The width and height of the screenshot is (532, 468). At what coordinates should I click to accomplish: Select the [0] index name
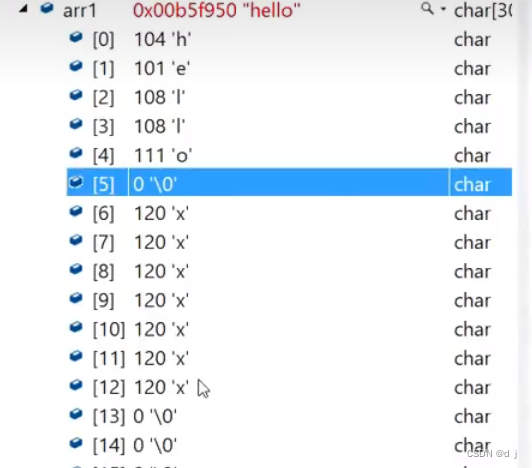103,40
